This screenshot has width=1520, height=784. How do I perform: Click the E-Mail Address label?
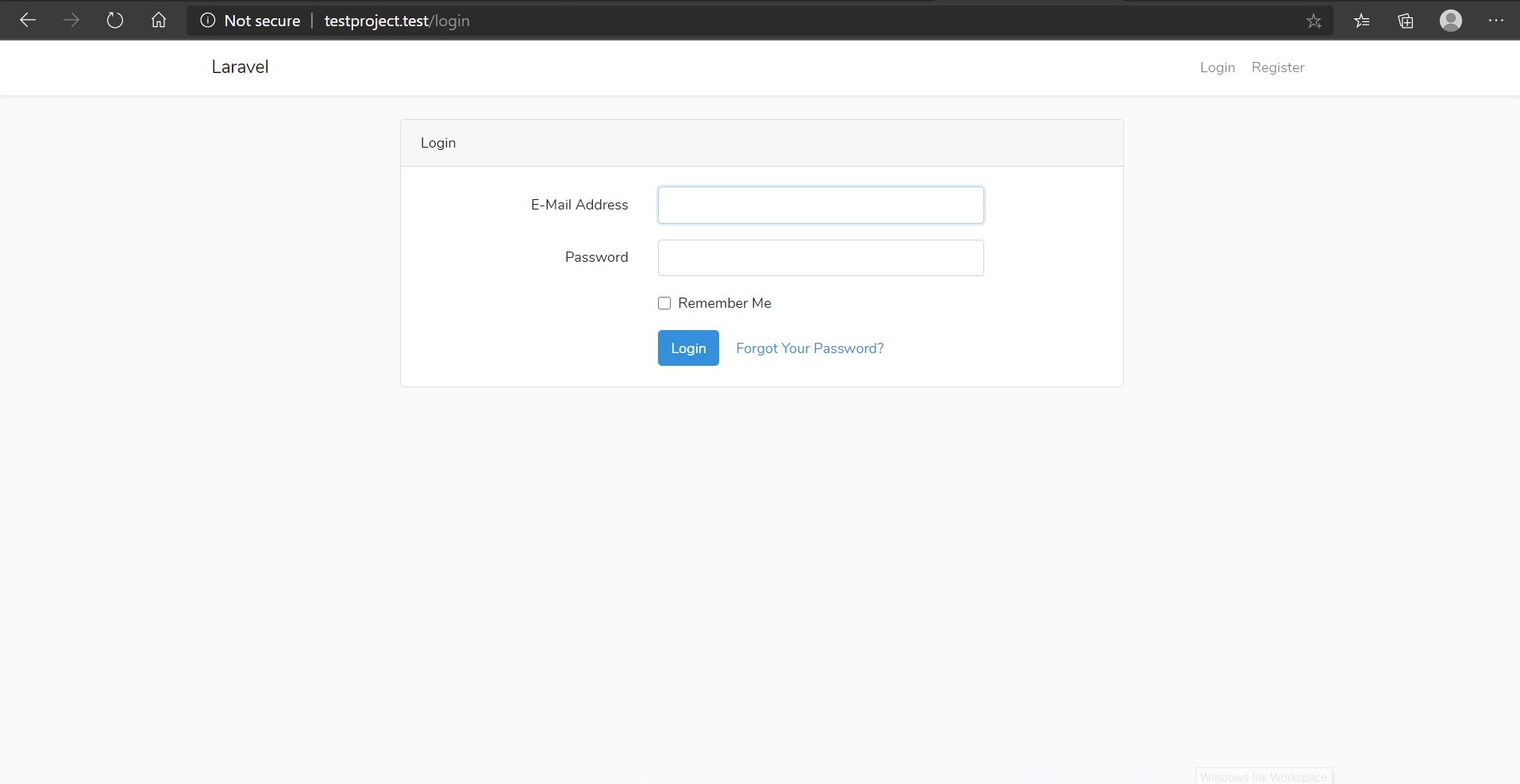pos(579,205)
